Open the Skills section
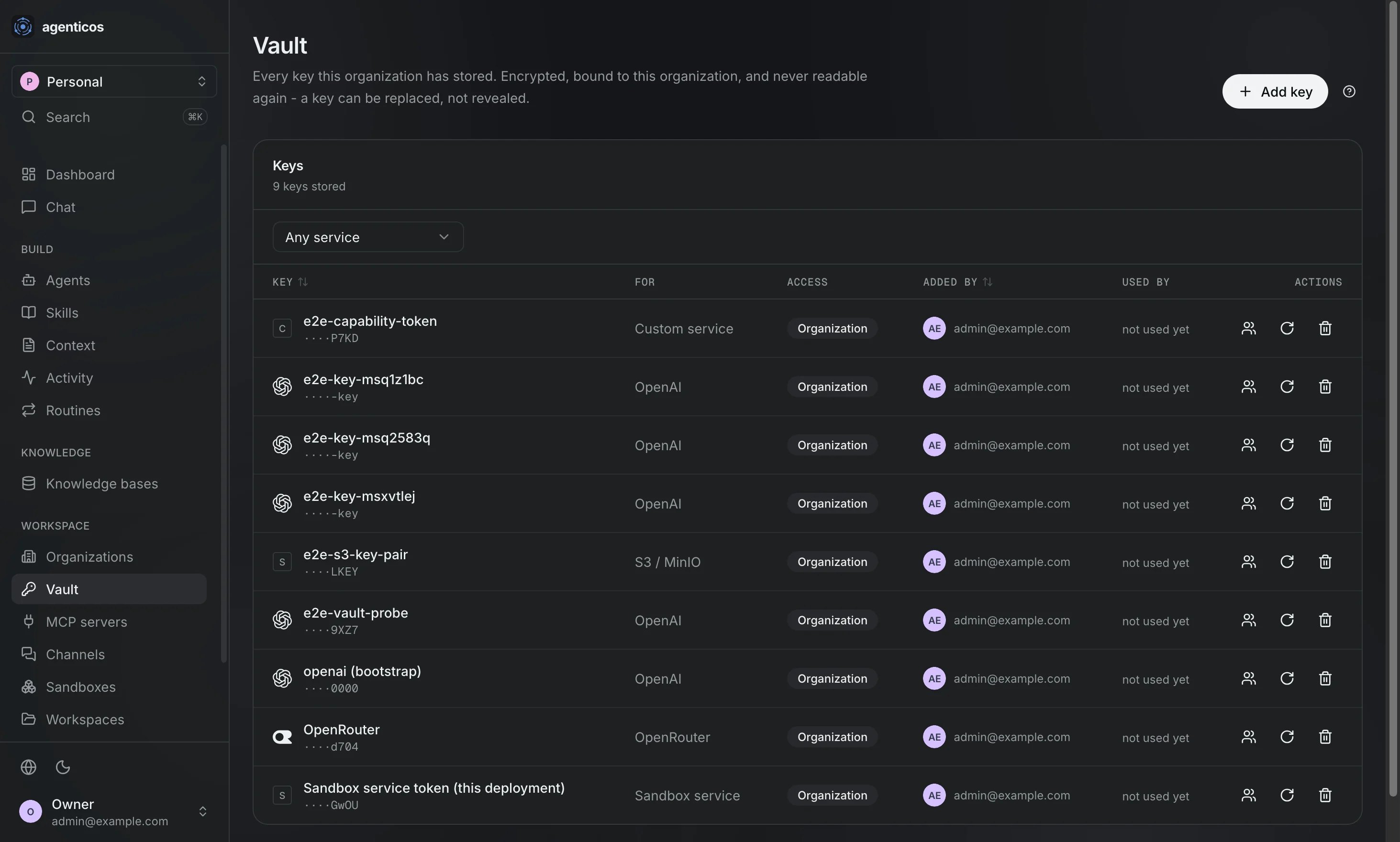1400x842 pixels. [109, 312]
